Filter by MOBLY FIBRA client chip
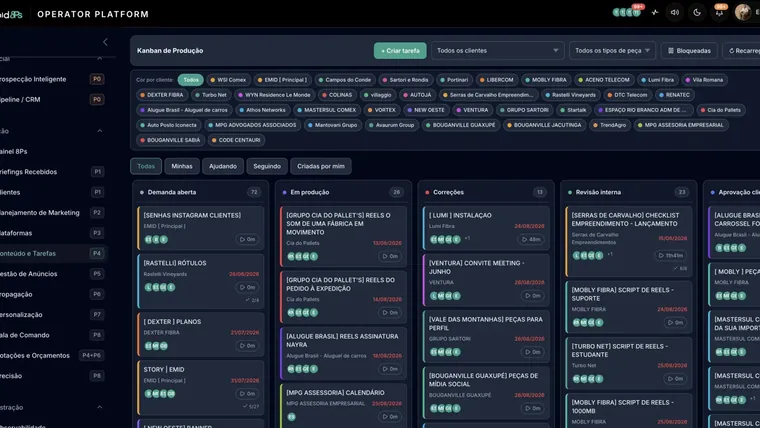Viewport: 760px width, 428px height. pyautogui.click(x=546, y=79)
